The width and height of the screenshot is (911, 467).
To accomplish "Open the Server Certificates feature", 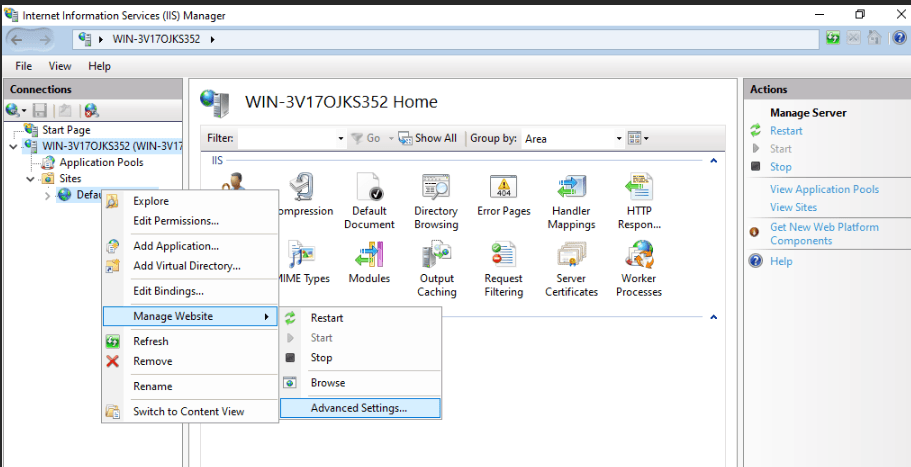I will click(571, 268).
